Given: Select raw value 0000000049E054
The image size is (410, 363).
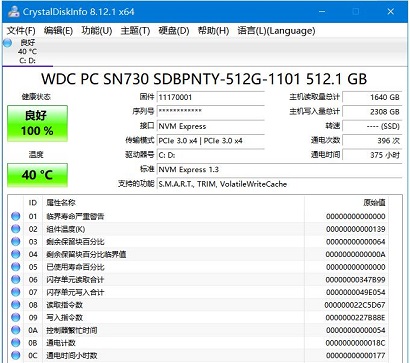Looking at the screenshot, I should pyautogui.click(x=356, y=292).
